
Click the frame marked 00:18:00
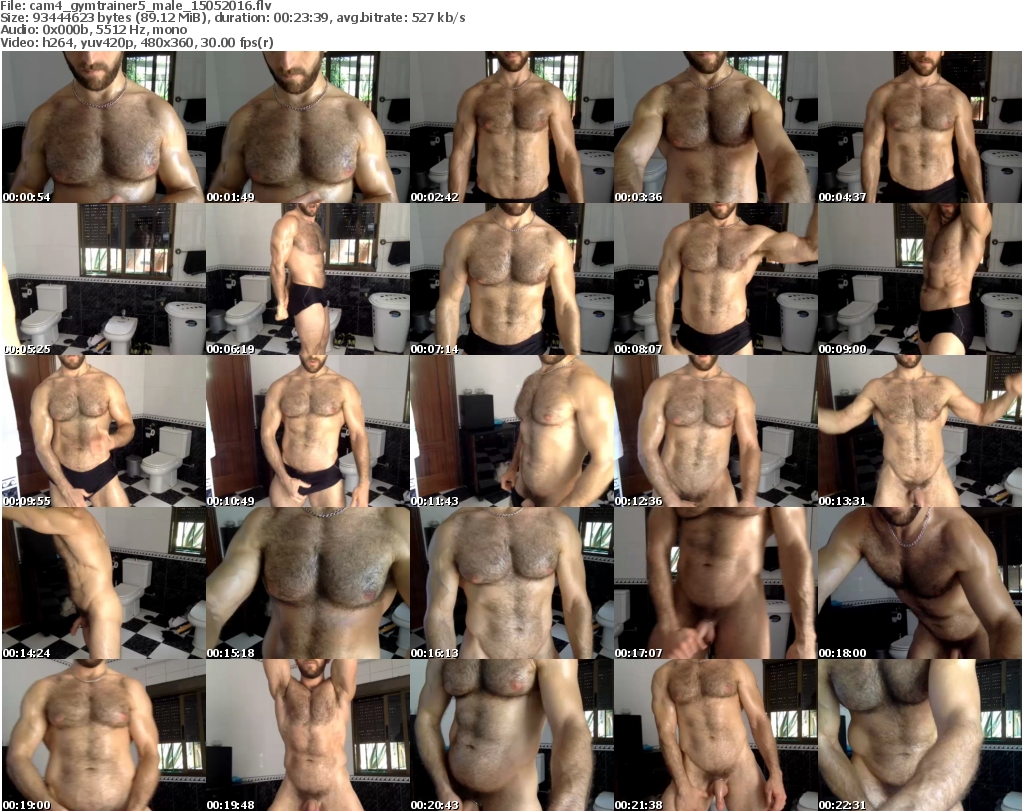click(920, 583)
